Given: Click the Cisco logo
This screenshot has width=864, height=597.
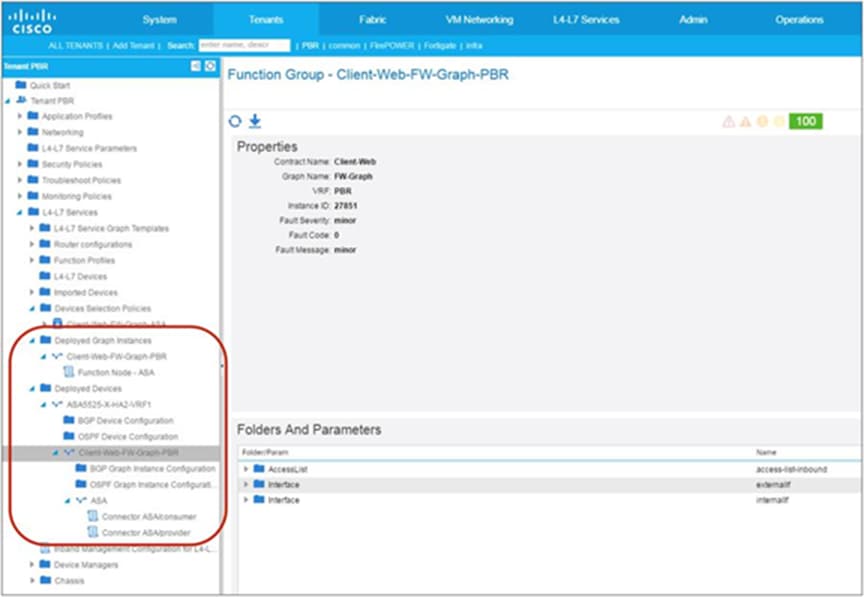Looking at the screenshot, I should click(x=32, y=21).
